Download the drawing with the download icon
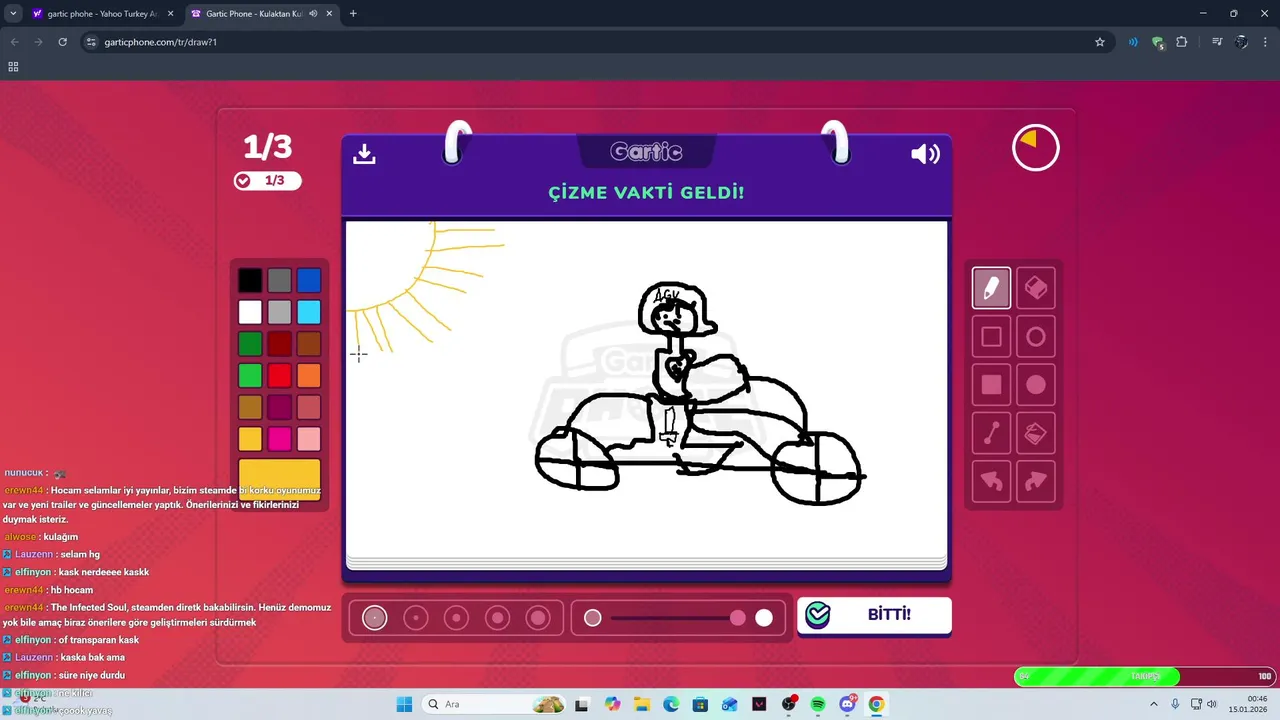The height and width of the screenshot is (720, 1280). (364, 153)
